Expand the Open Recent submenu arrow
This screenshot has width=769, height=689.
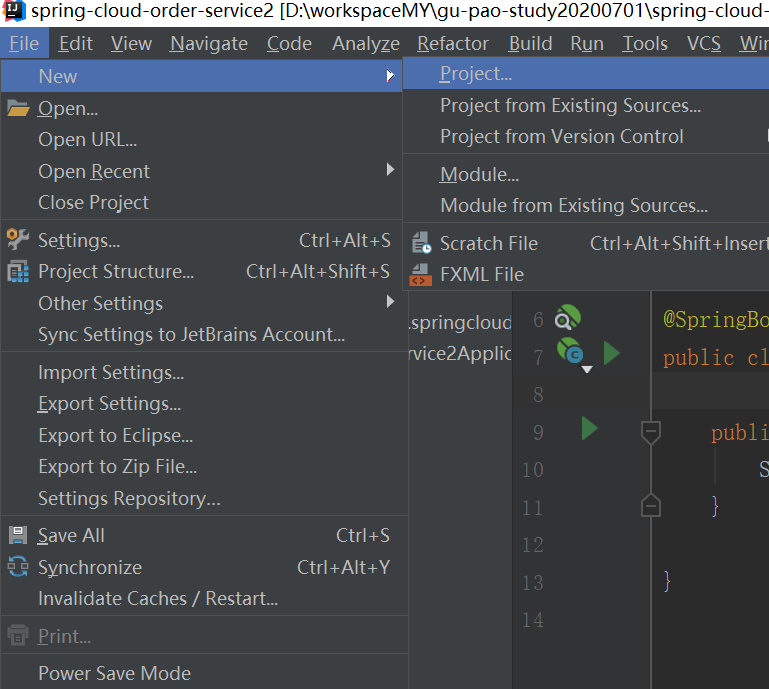(x=390, y=170)
